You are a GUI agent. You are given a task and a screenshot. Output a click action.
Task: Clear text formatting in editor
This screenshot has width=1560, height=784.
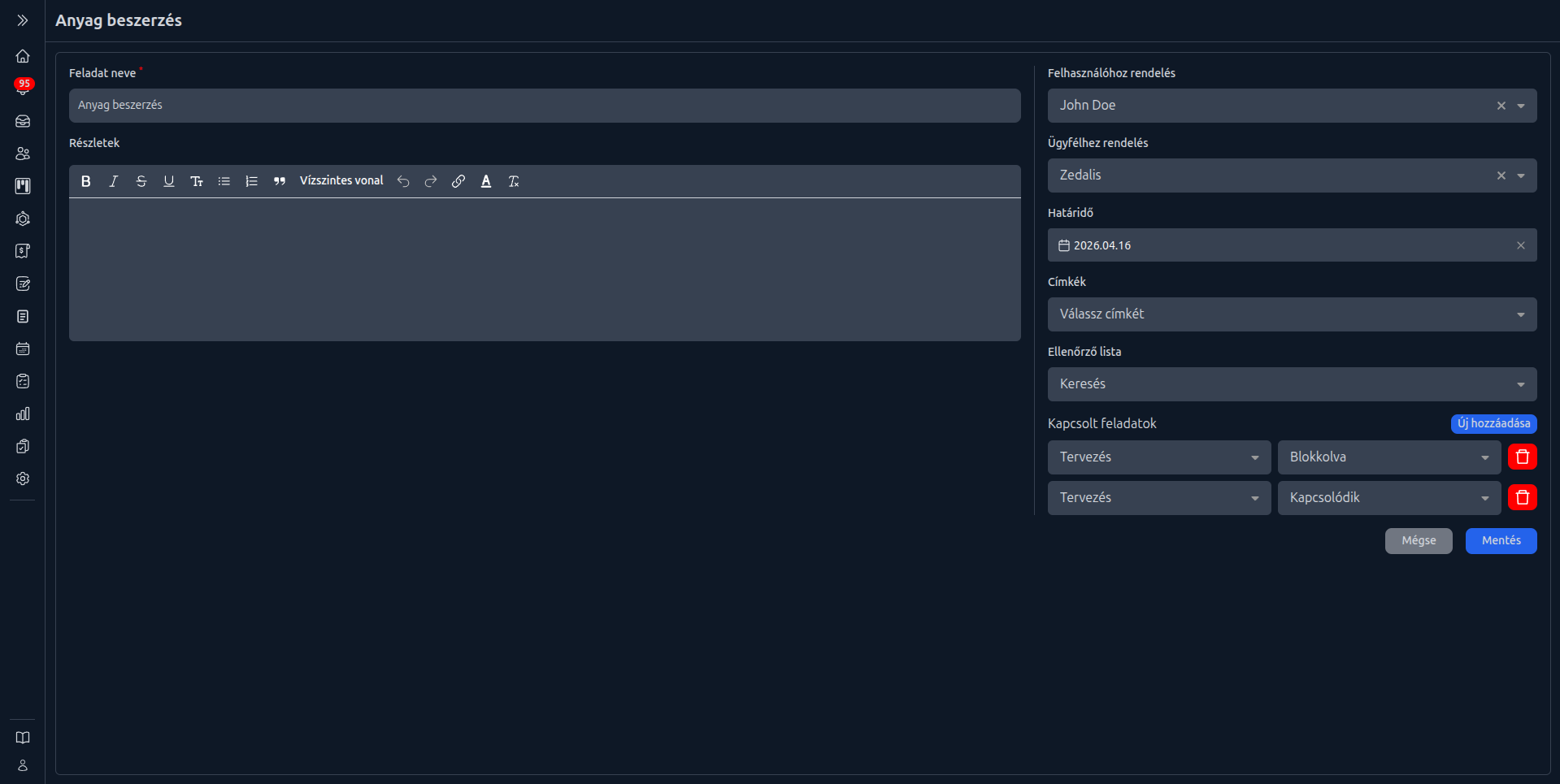(514, 181)
